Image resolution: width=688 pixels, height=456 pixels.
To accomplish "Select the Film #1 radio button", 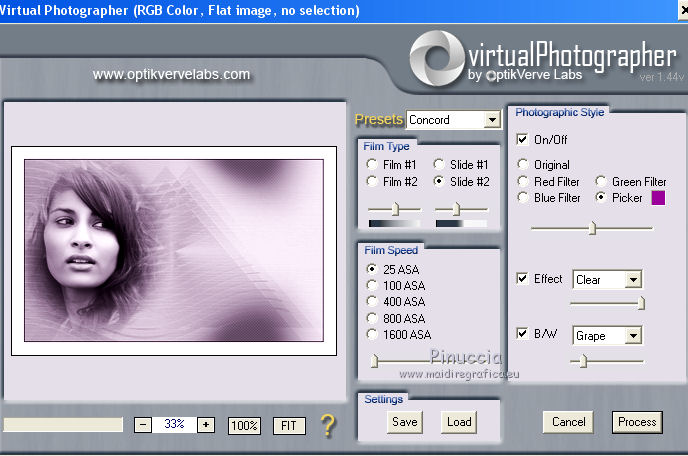I will (x=372, y=165).
